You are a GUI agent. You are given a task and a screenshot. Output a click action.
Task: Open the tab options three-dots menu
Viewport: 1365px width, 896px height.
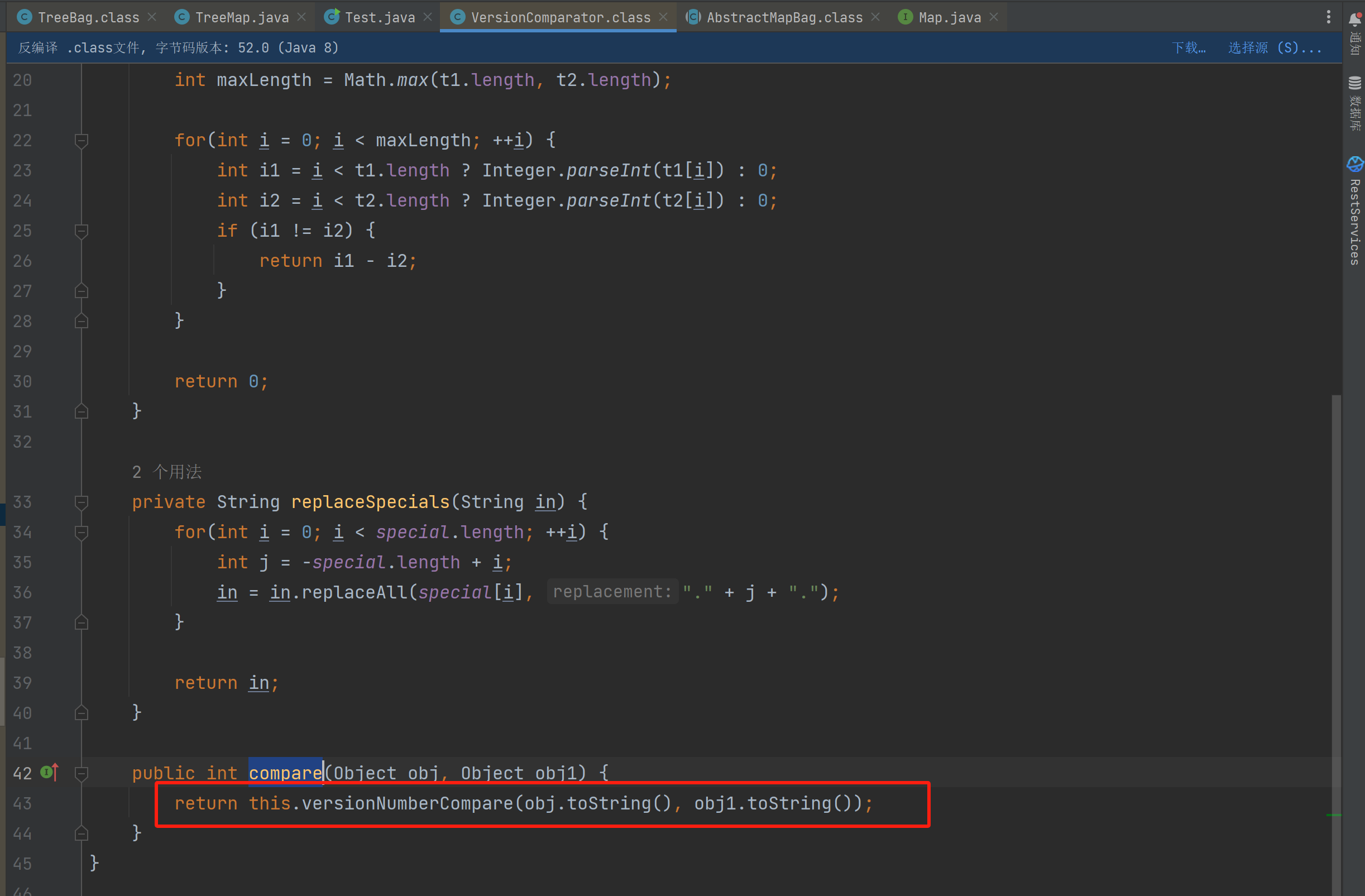[1328, 17]
